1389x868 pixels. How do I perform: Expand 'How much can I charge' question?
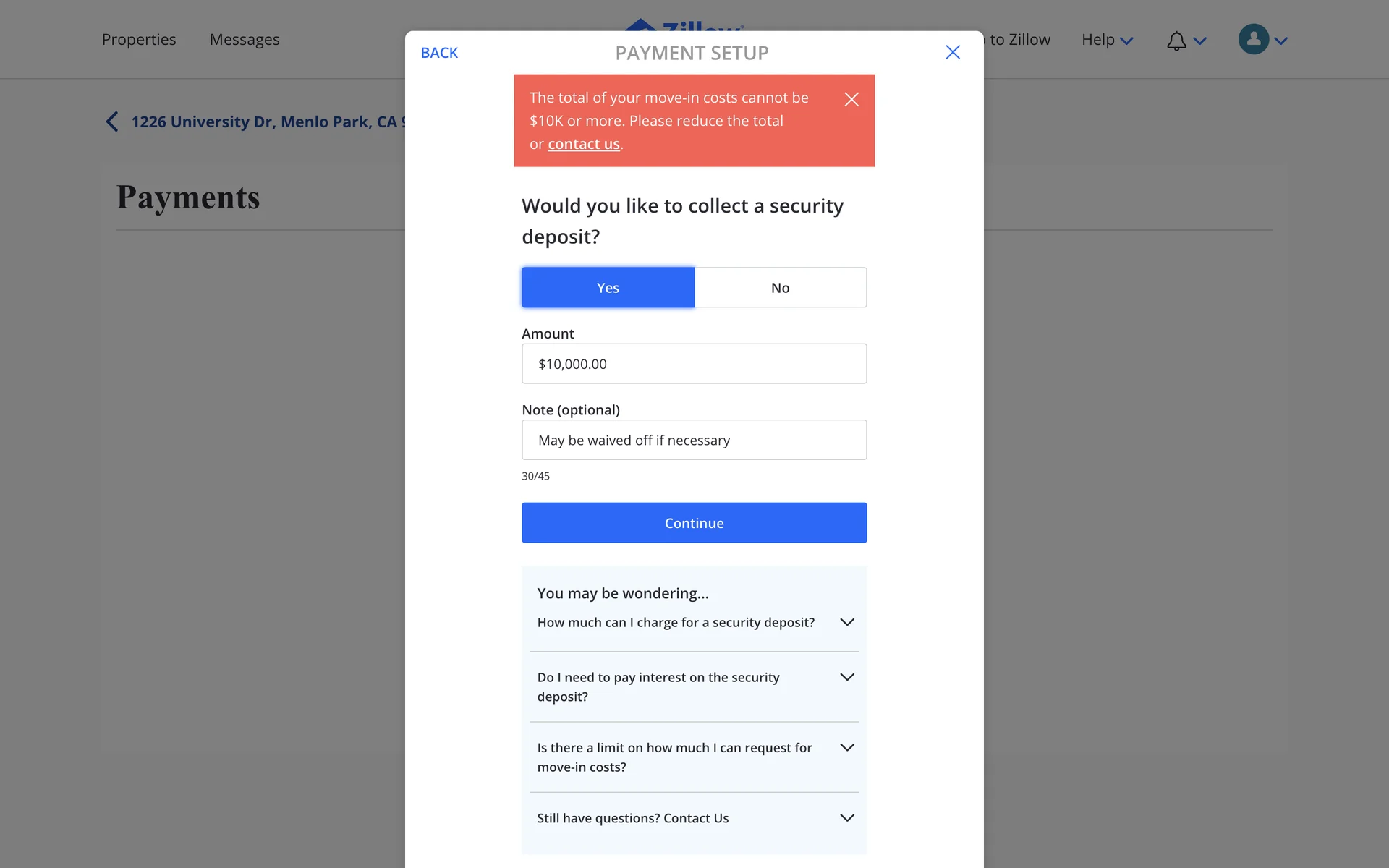694,623
